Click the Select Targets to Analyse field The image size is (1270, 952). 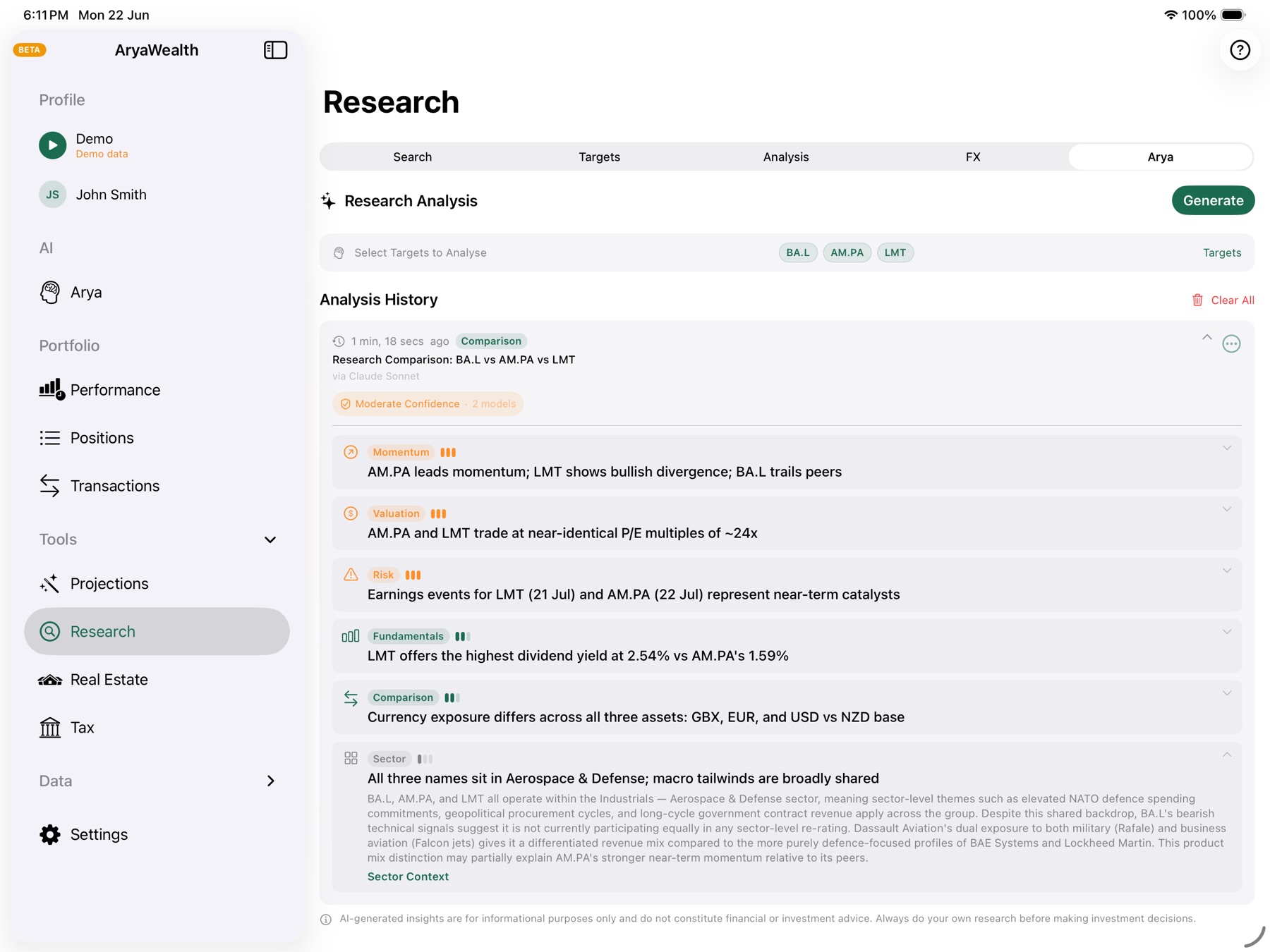click(787, 252)
